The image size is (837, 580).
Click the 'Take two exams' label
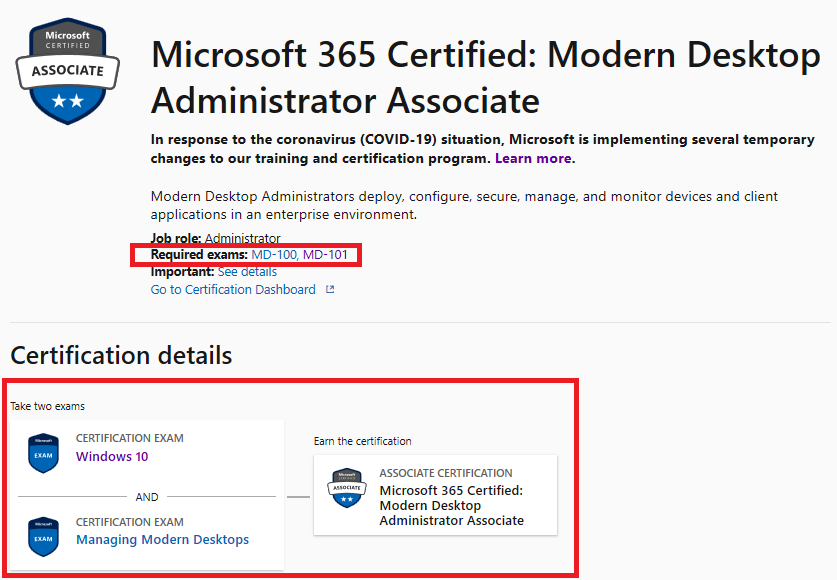(x=48, y=406)
